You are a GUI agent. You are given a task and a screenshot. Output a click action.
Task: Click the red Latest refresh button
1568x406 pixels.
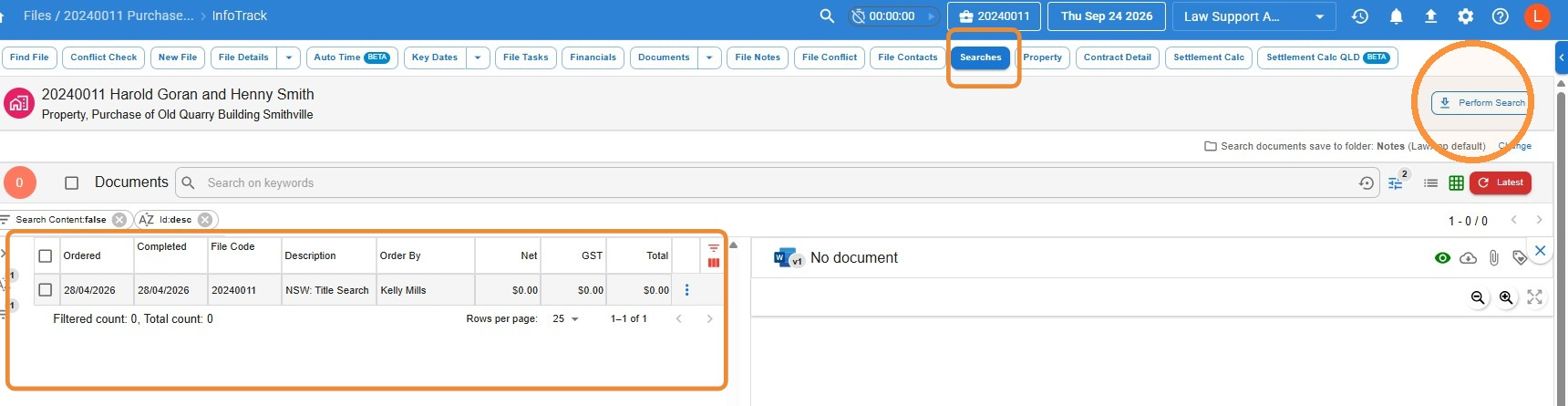(x=1500, y=182)
